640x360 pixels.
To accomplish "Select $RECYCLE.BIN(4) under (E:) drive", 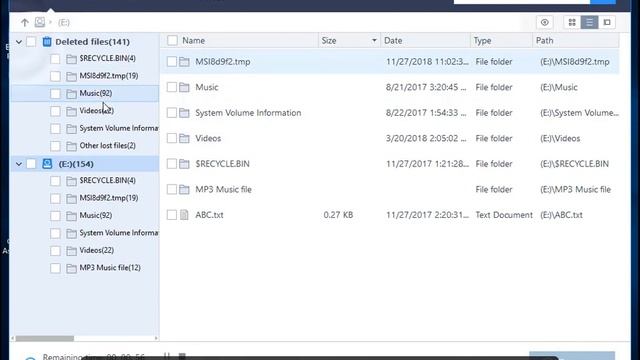I will (x=107, y=180).
